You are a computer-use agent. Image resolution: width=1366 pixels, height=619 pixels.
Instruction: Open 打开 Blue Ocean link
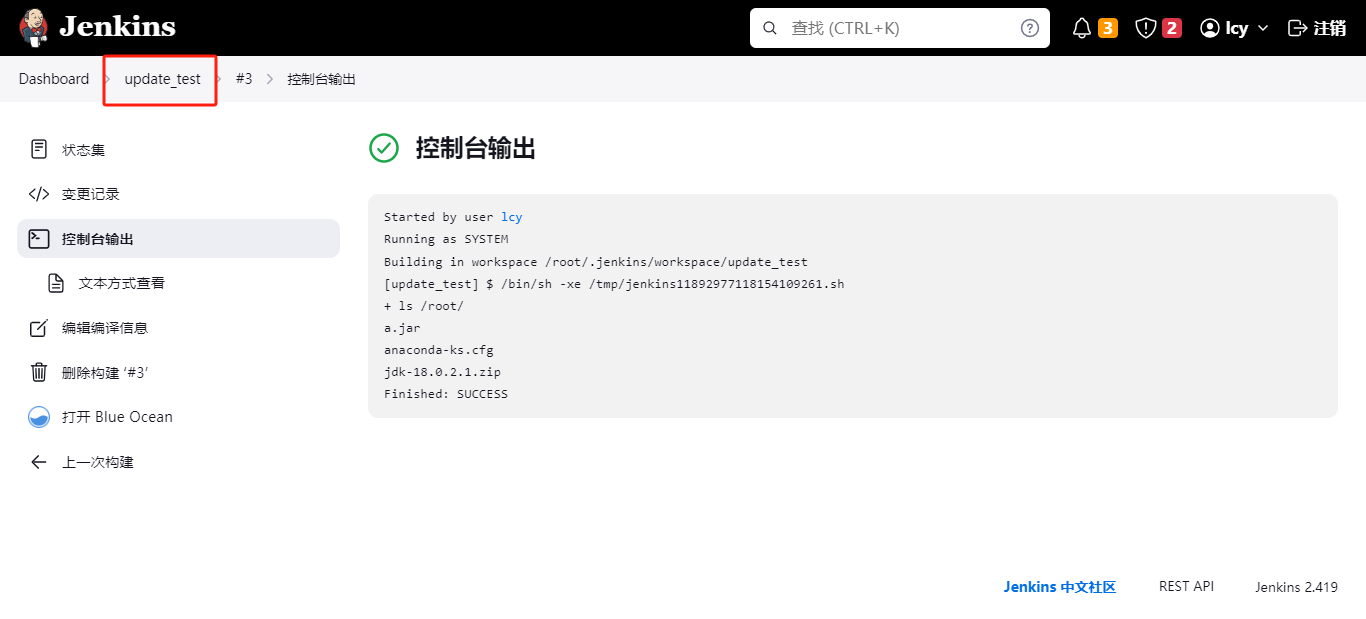click(x=178, y=417)
